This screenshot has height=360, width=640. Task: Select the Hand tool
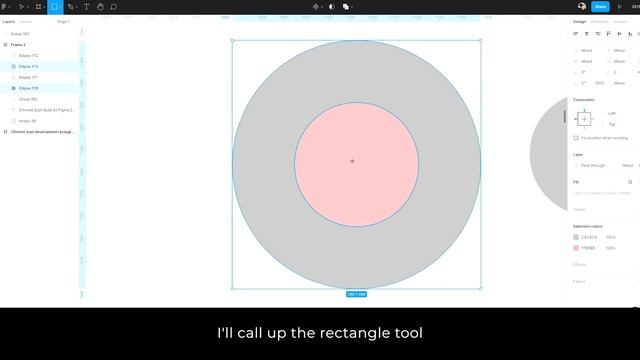pyautogui.click(x=100, y=7)
